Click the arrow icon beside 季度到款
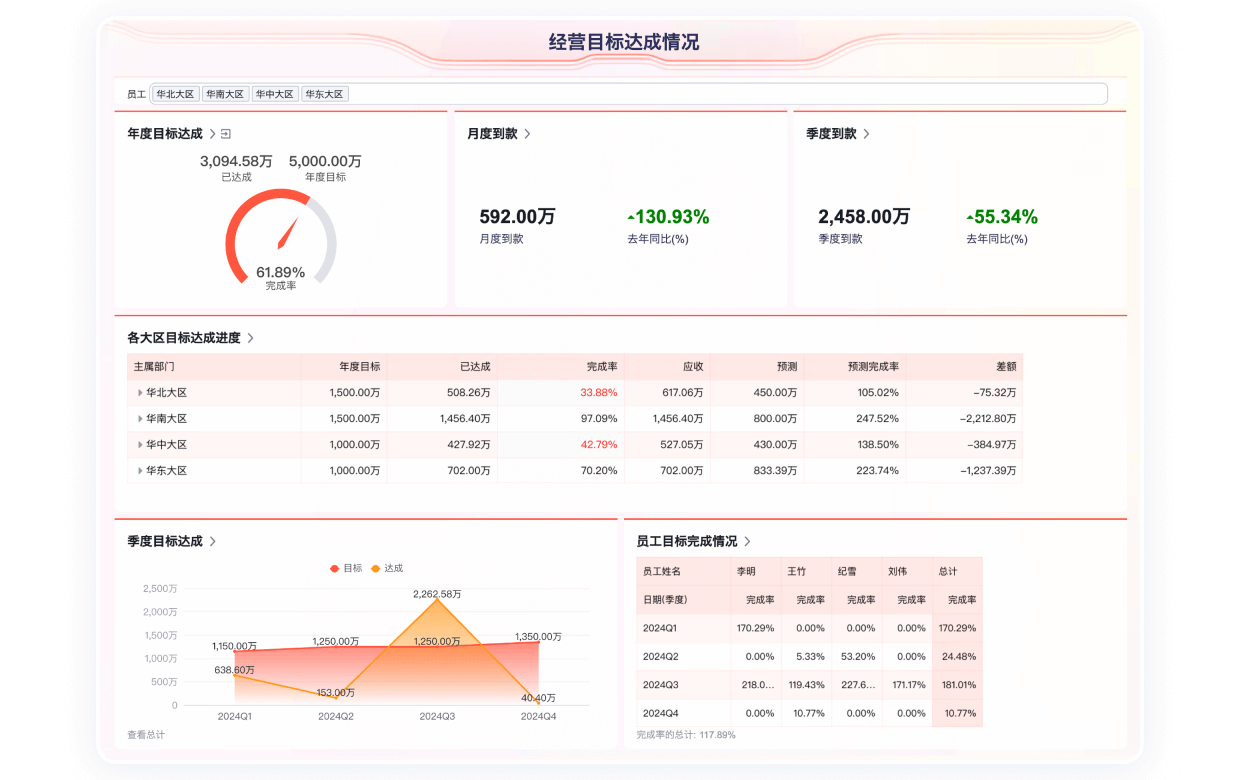 [x=866, y=133]
